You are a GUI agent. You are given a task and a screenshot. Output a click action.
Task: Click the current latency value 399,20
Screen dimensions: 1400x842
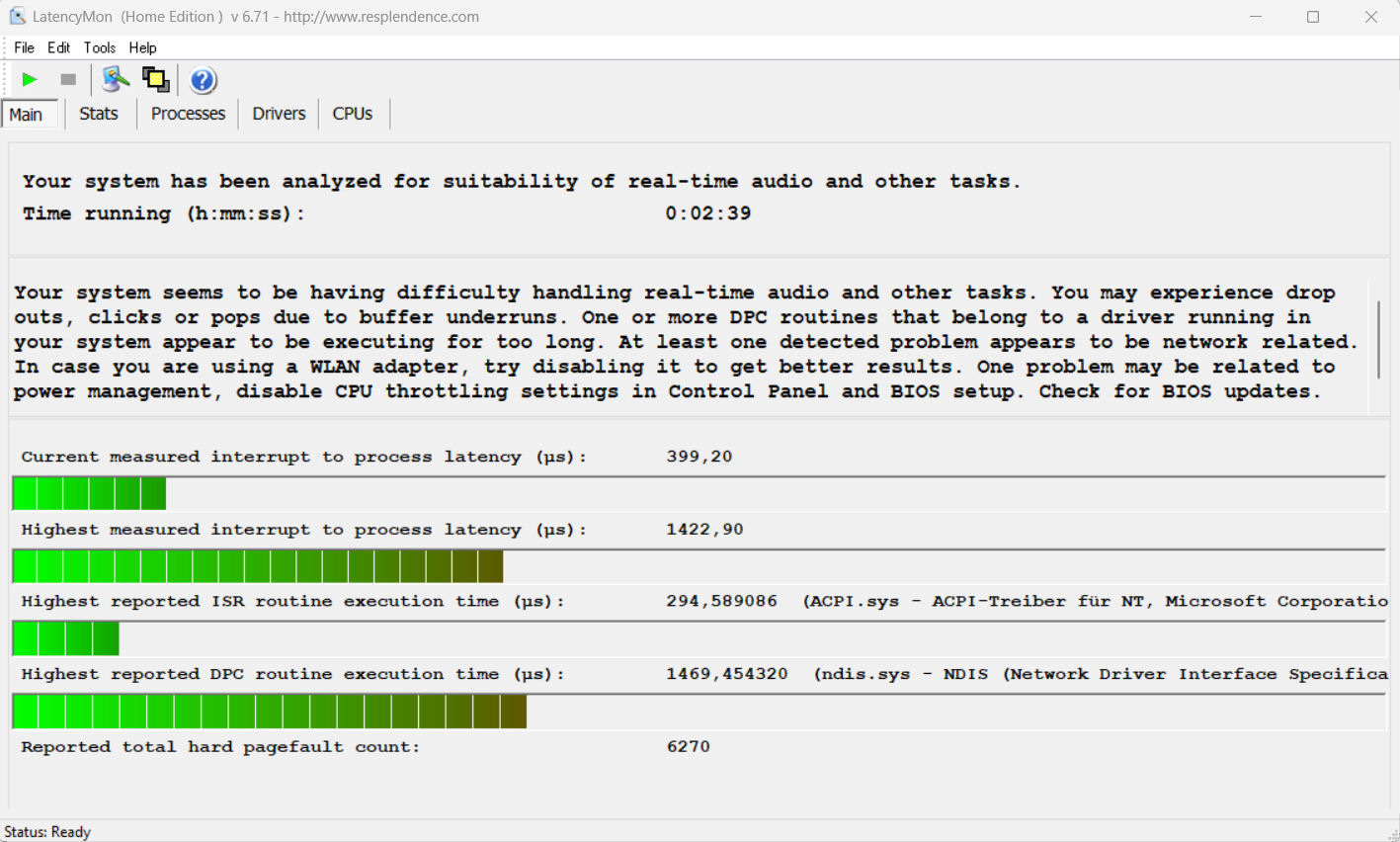pyautogui.click(x=700, y=457)
